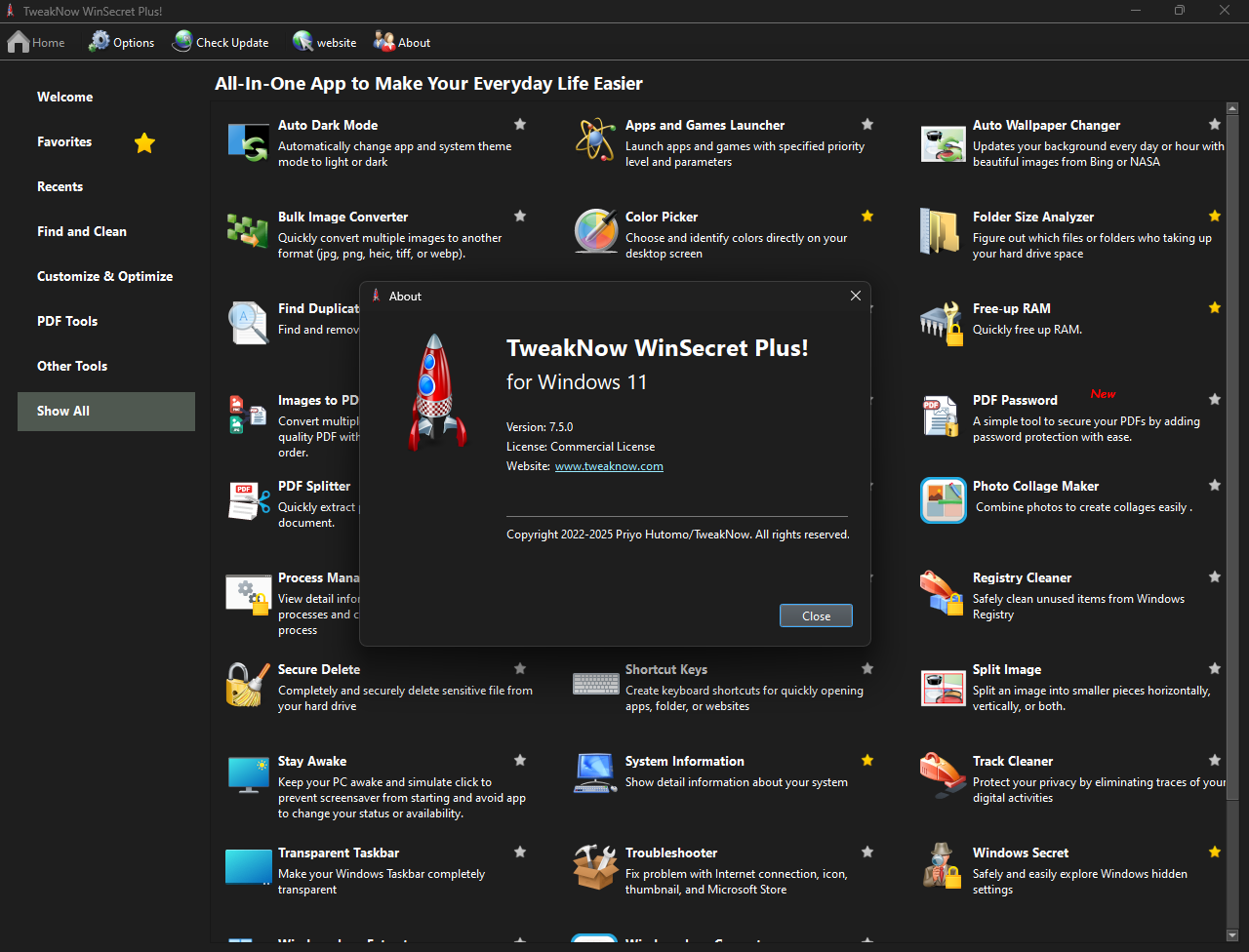Toggle favorite star for Auto Dark Mode
Image resolution: width=1249 pixels, height=952 pixels.
point(520,124)
